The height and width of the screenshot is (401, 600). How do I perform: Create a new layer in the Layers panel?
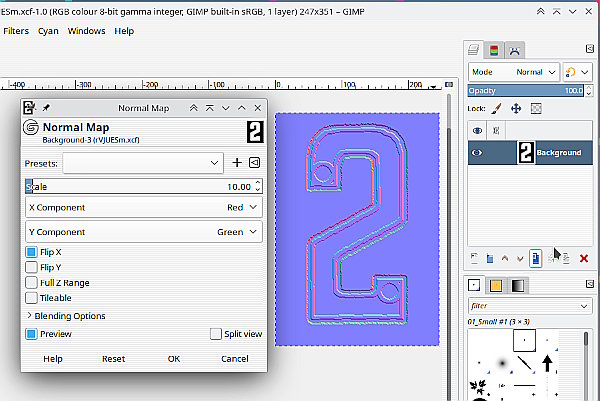coord(474,258)
